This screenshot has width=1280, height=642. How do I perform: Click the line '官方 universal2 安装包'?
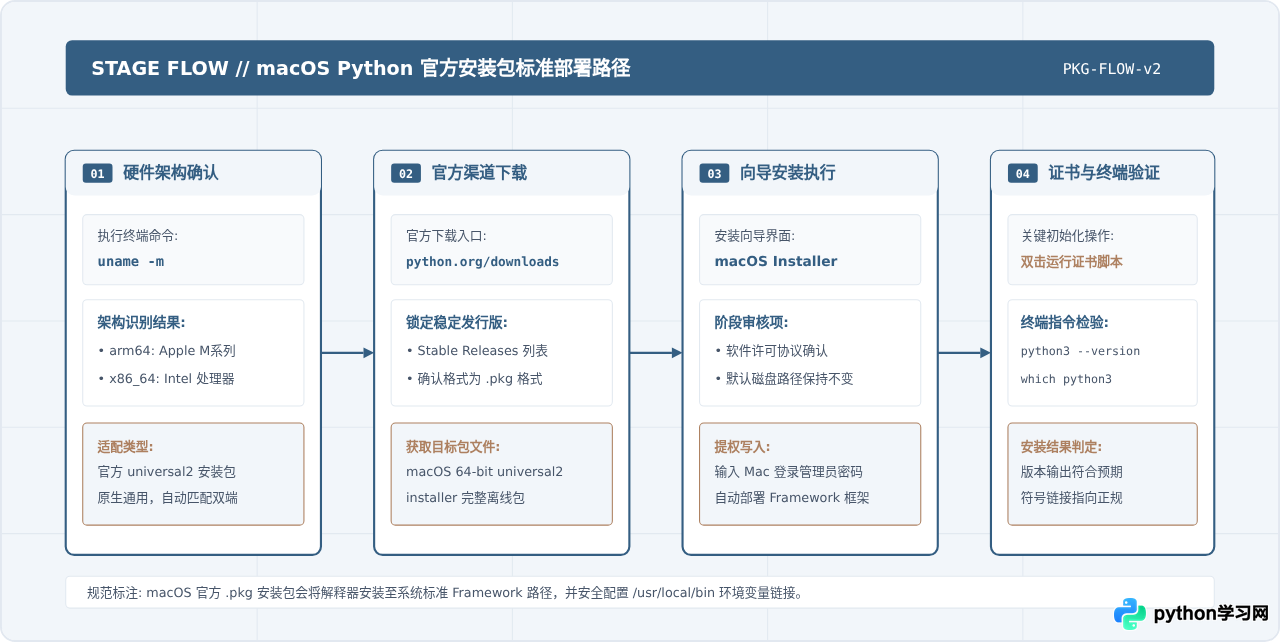pos(166,471)
